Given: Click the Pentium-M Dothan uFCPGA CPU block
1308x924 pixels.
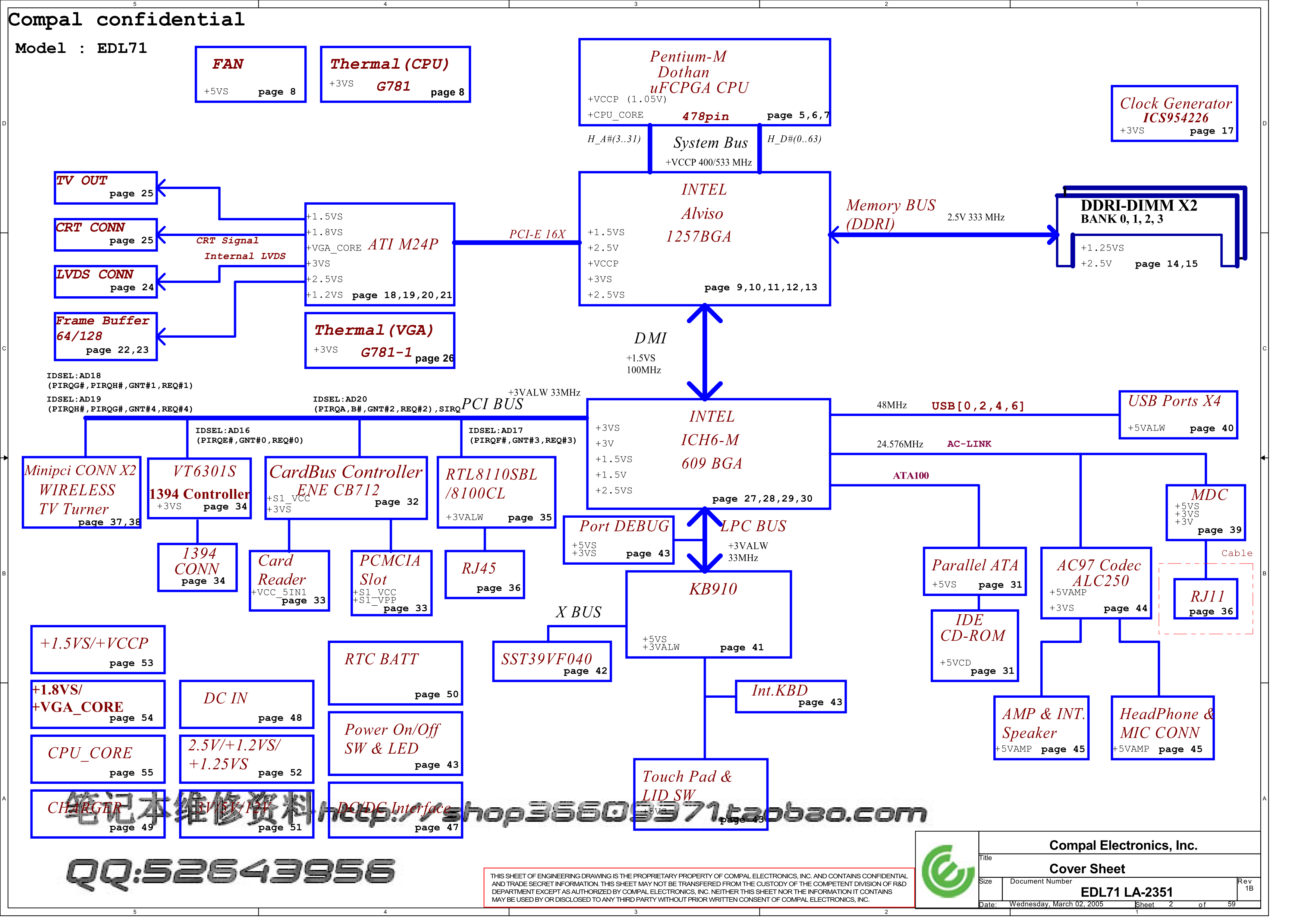Looking at the screenshot, I should [704, 82].
